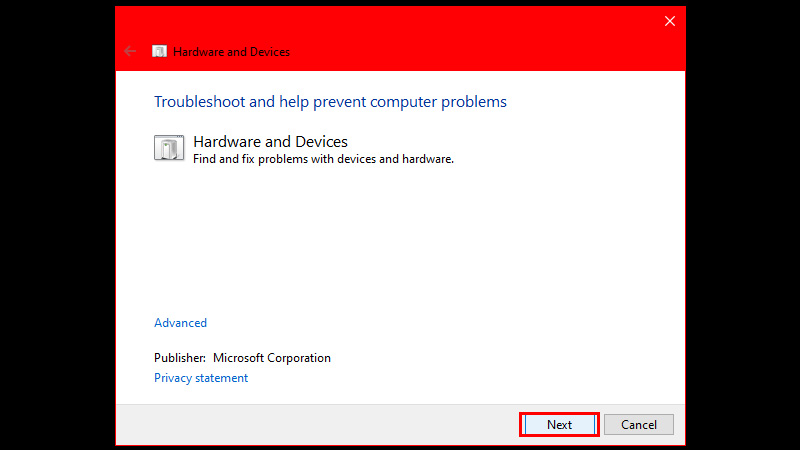The height and width of the screenshot is (450, 800).
Task: Click the red title bar text Hardware and Devices
Action: tap(232, 52)
